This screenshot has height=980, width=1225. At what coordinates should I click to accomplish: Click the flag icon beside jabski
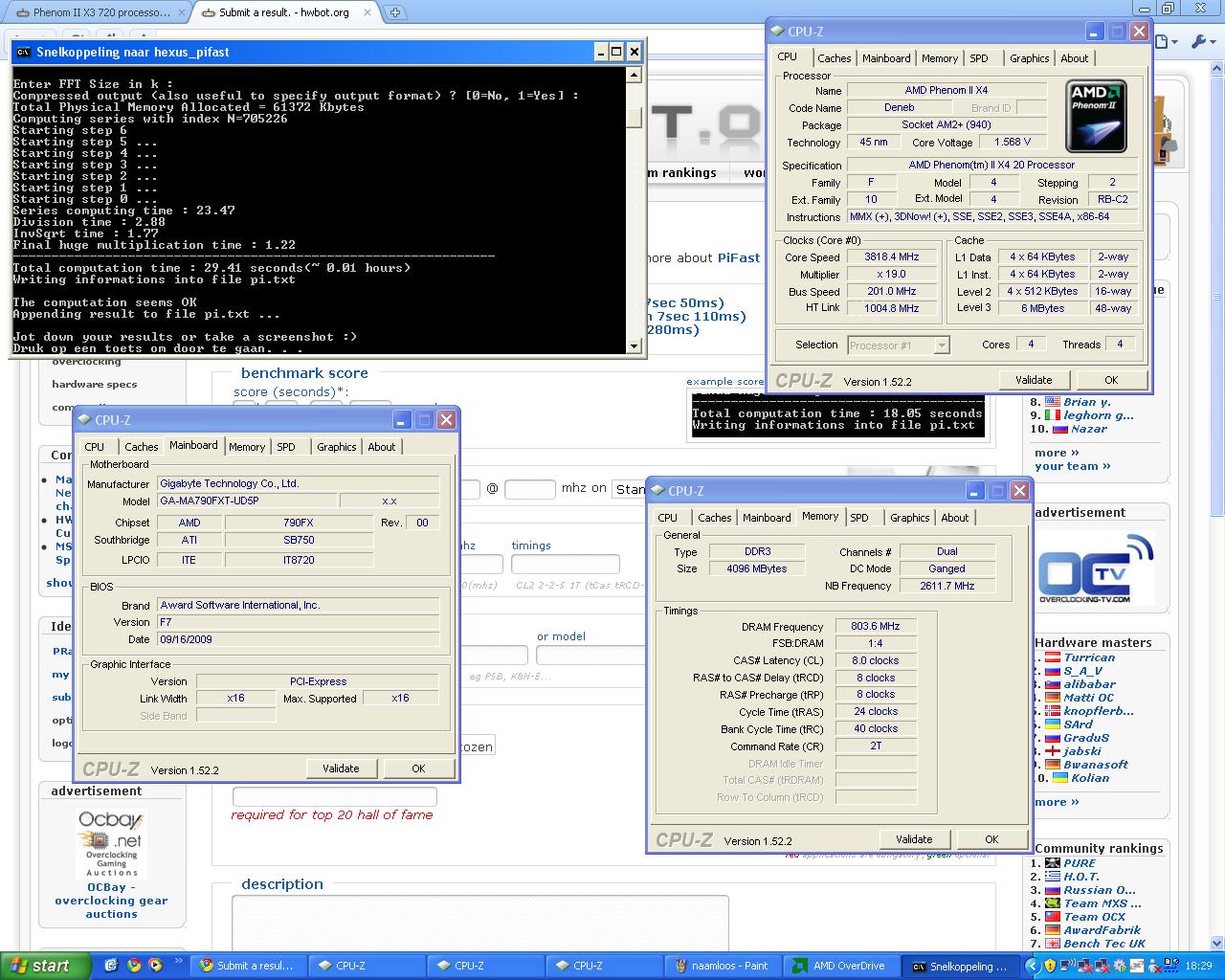[1052, 751]
